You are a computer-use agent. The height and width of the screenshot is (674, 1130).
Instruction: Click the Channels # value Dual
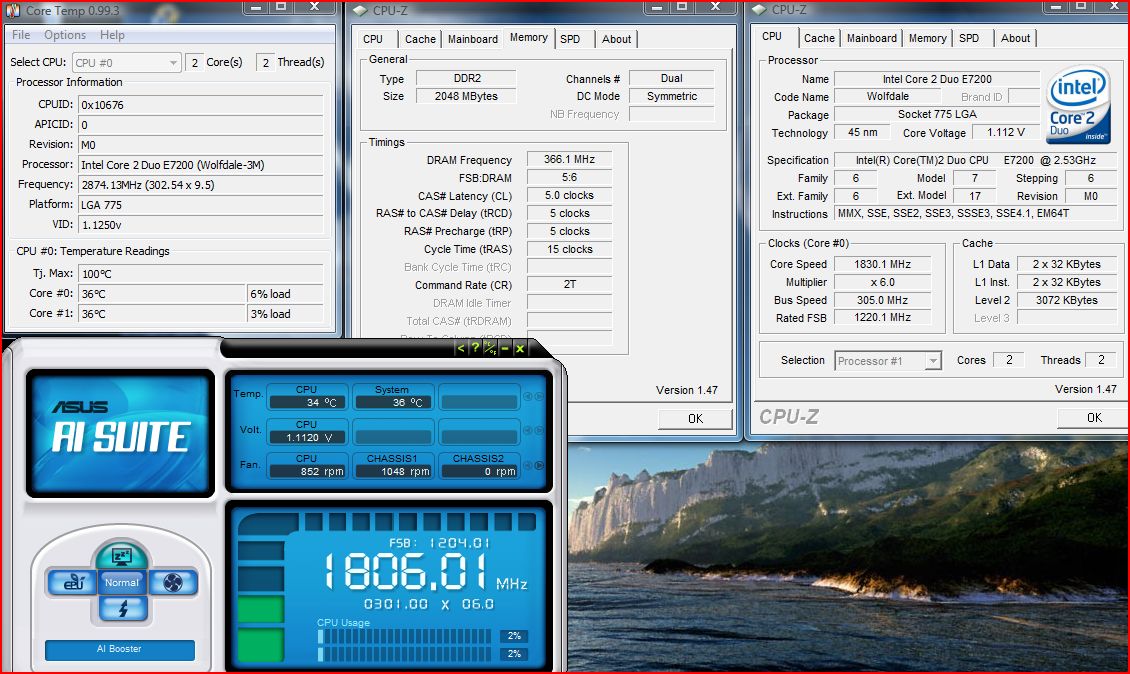click(x=672, y=79)
